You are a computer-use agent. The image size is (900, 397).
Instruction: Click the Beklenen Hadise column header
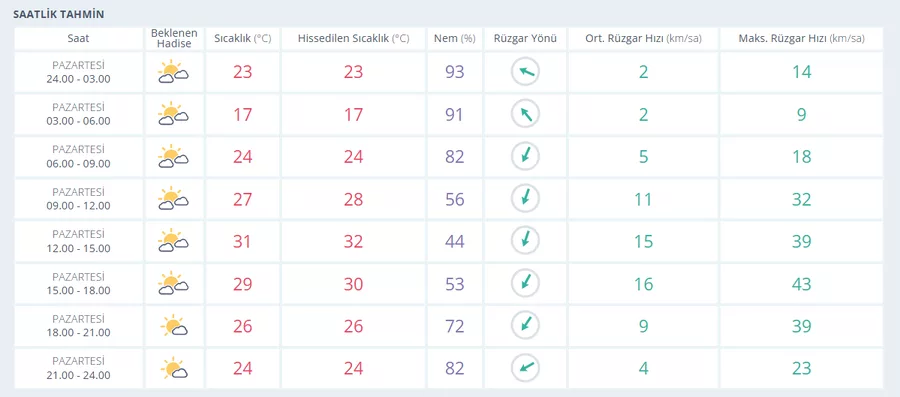click(x=174, y=38)
